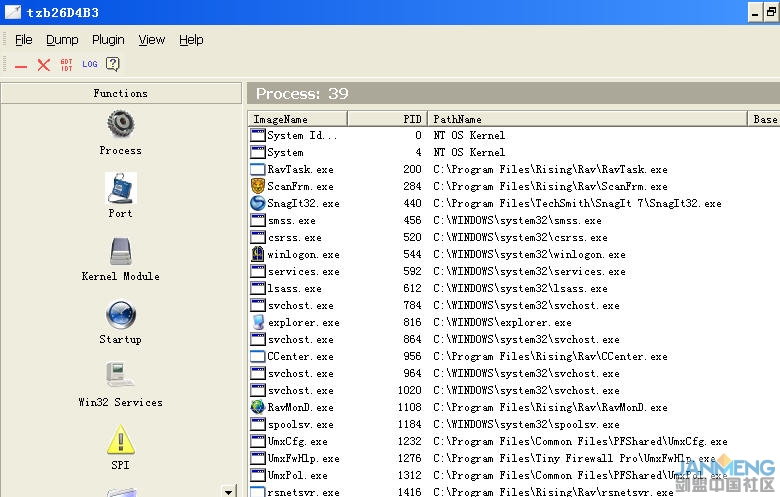The width and height of the screenshot is (780, 497).
Task: Open the File menu
Action: pos(23,40)
